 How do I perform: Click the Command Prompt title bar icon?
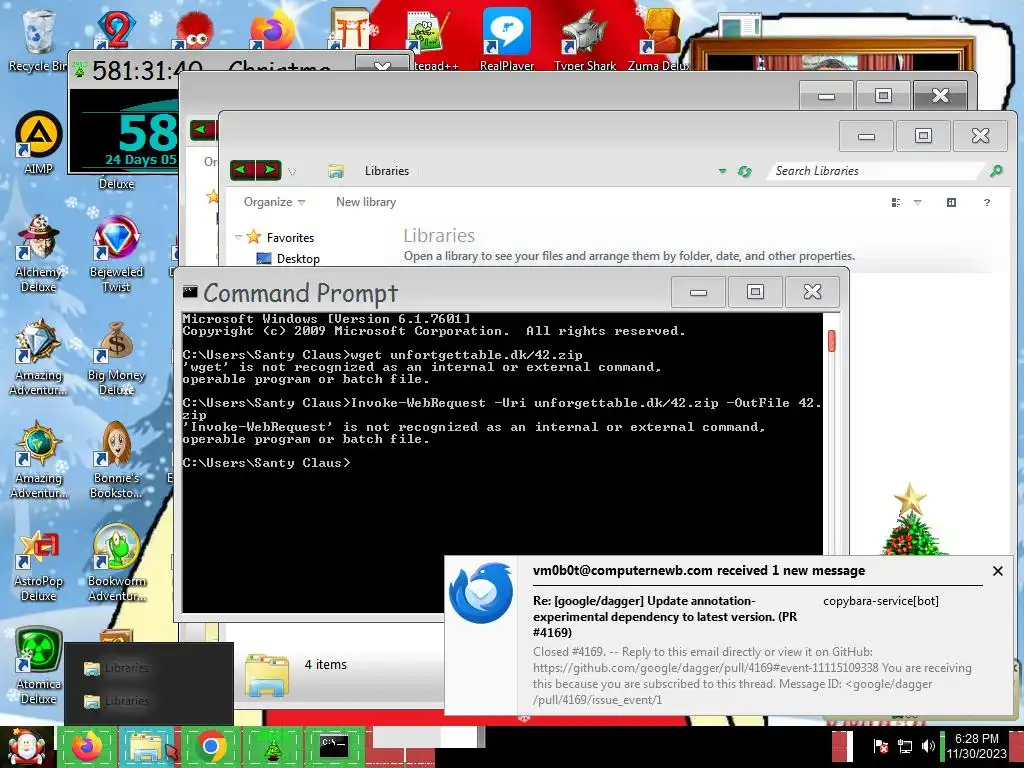coord(190,292)
